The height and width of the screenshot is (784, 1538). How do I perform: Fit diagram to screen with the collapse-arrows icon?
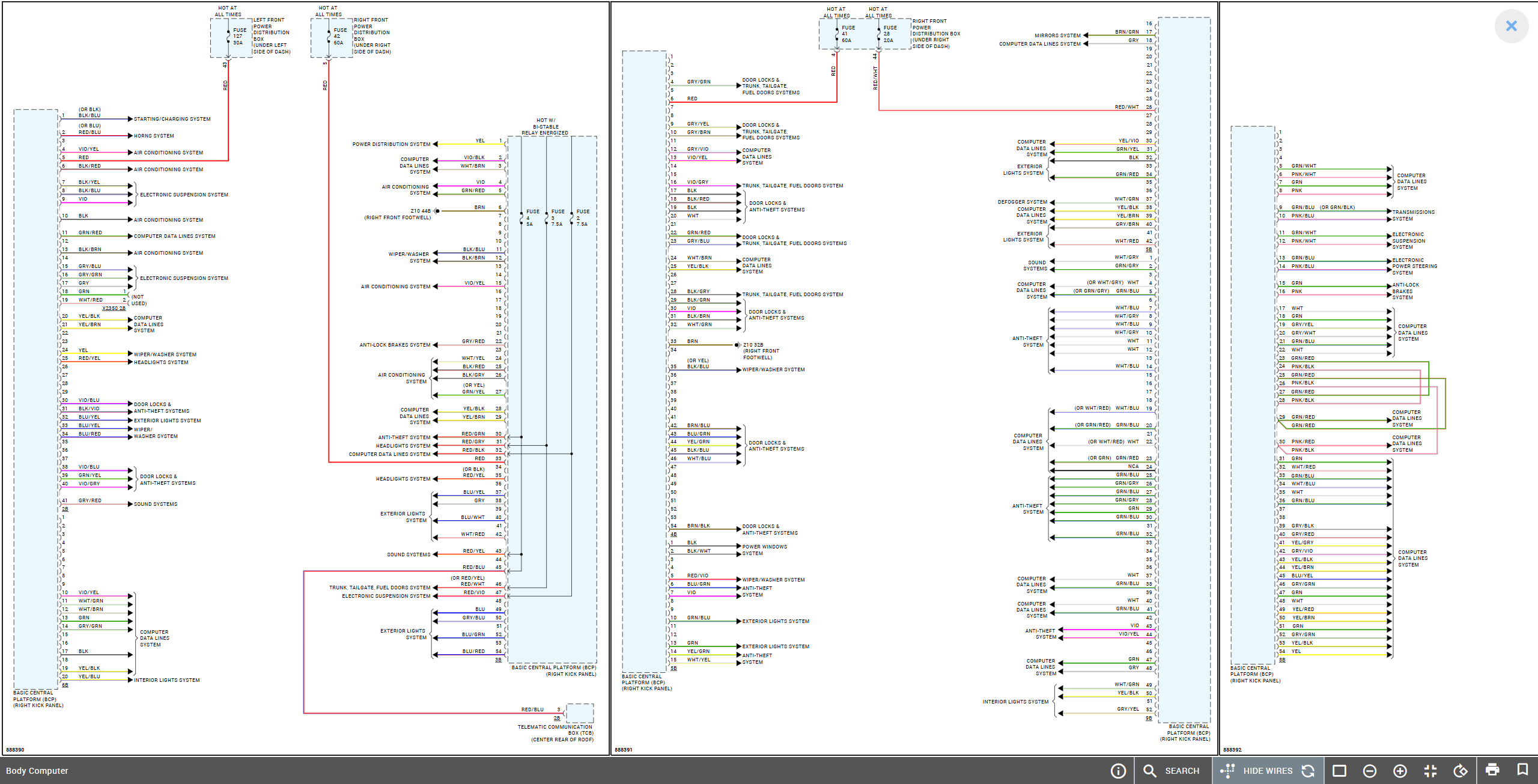(x=1430, y=771)
